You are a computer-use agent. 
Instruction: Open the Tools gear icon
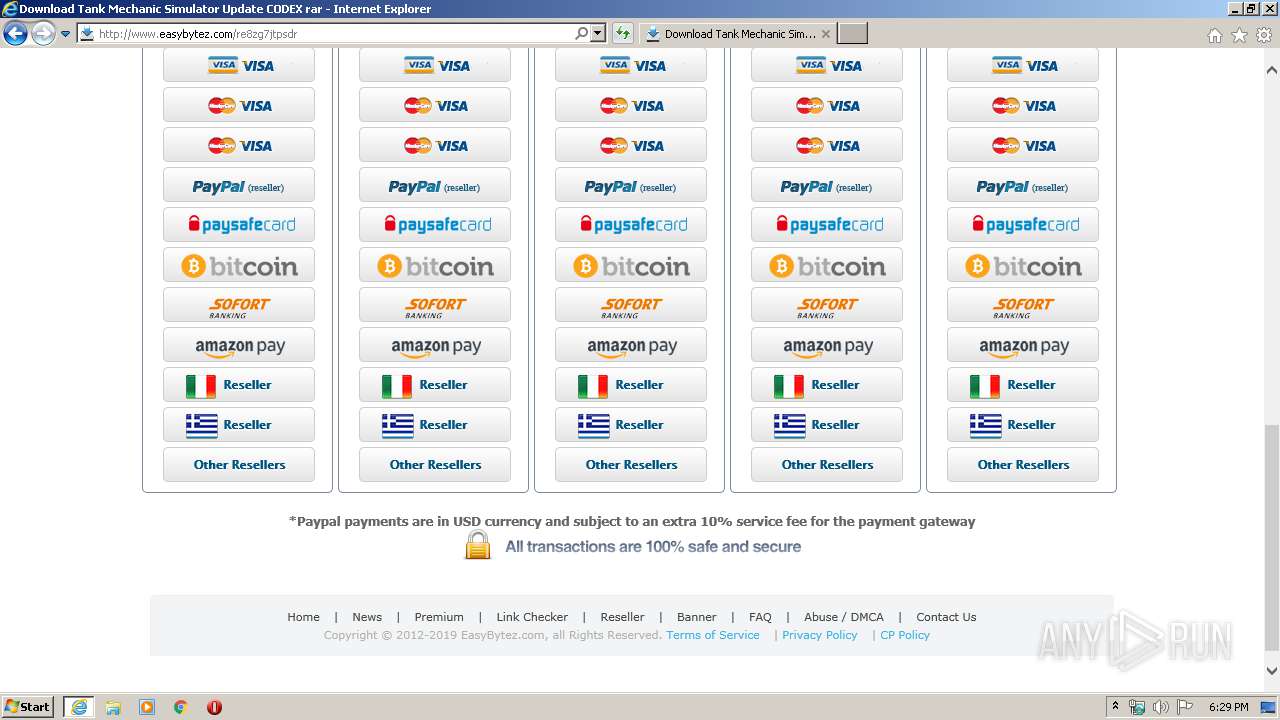(1264, 35)
